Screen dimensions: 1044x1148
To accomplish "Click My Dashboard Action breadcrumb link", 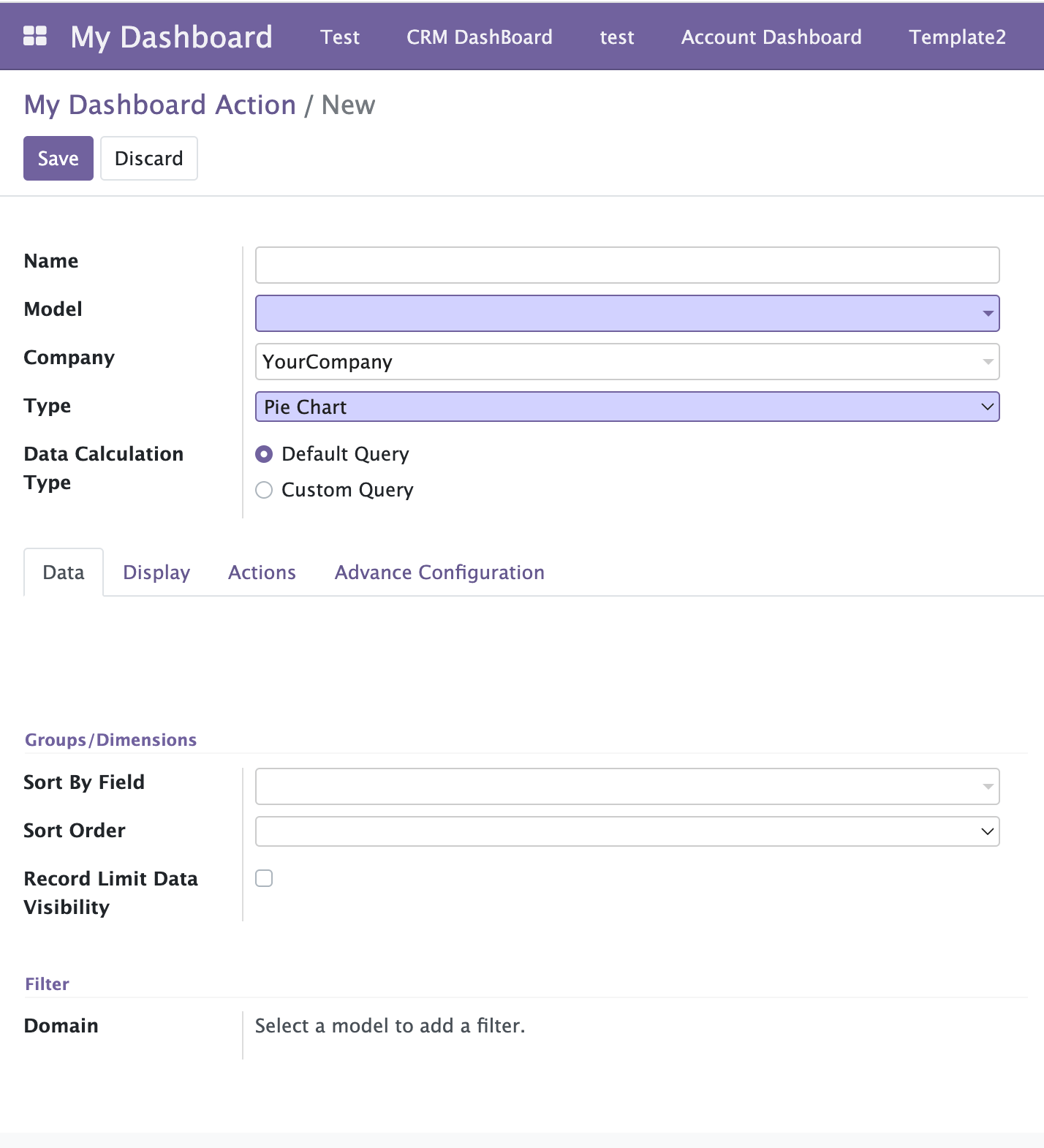I will tap(160, 105).
